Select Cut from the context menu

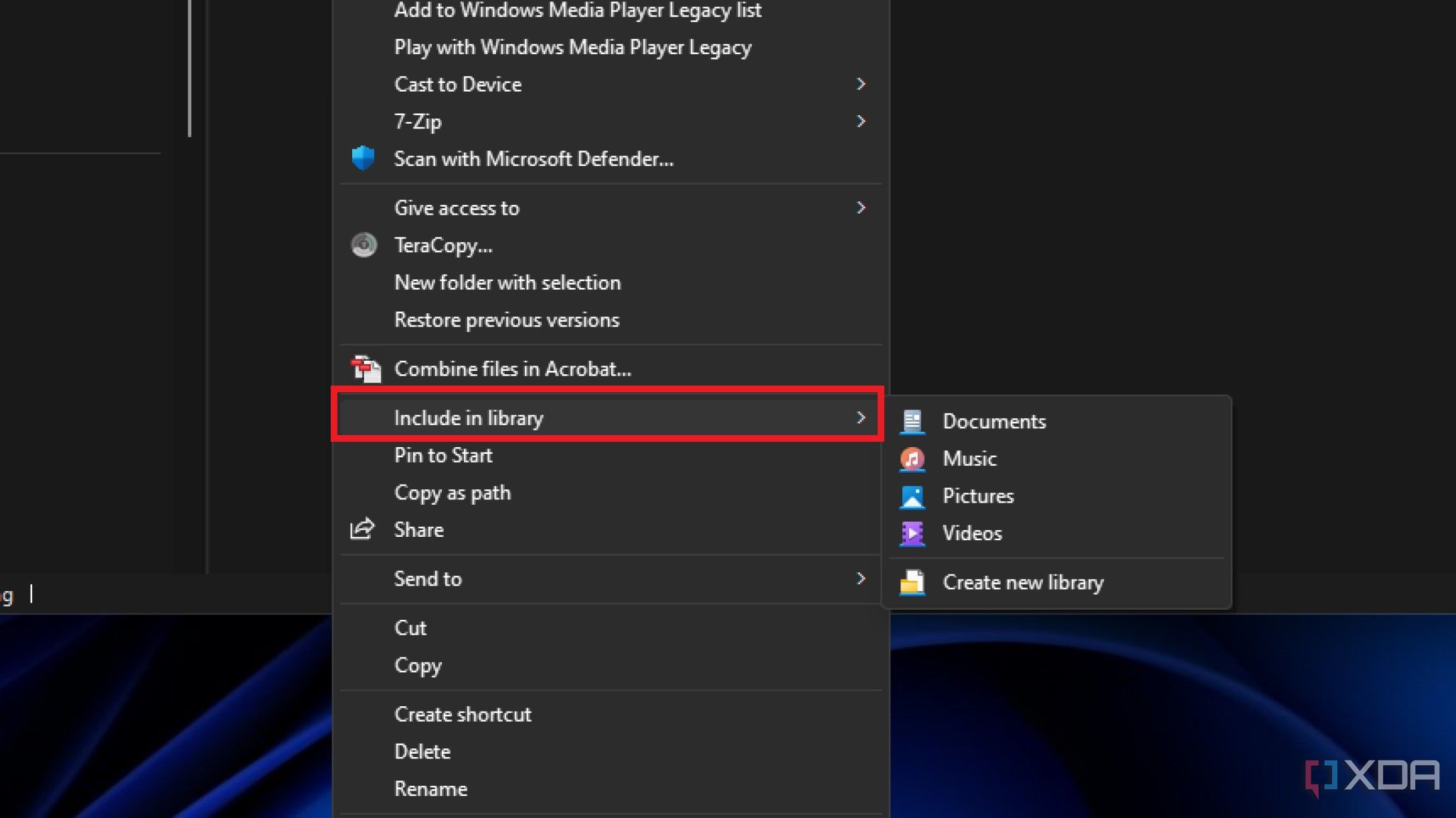click(x=611, y=628)
